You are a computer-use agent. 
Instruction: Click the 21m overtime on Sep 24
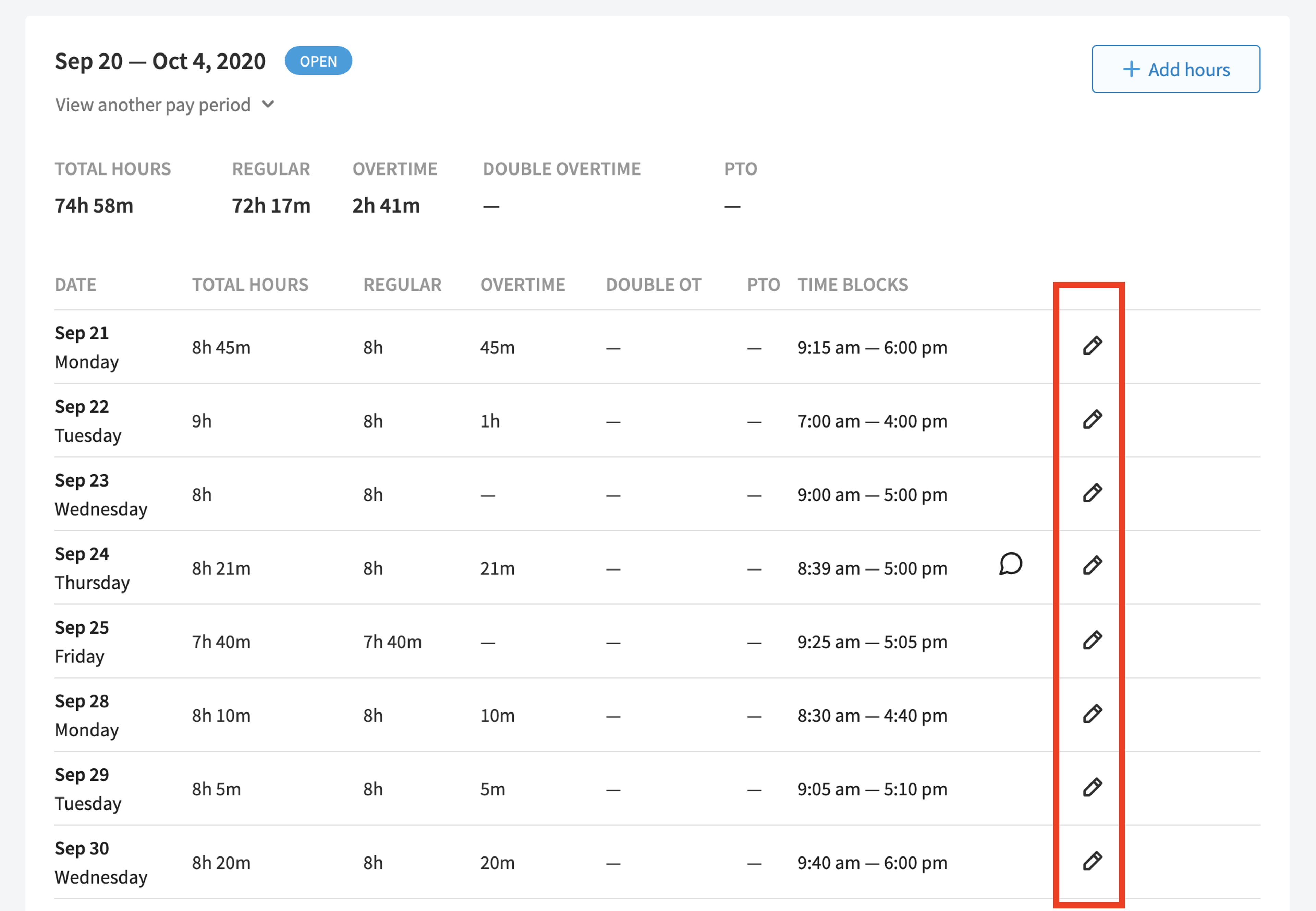tap(497, 568)
